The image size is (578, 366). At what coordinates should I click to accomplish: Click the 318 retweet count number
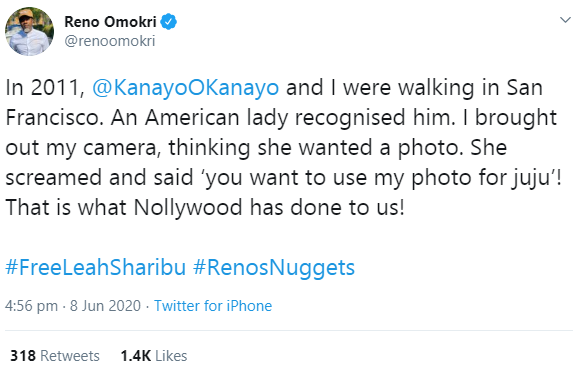[23, 356]
